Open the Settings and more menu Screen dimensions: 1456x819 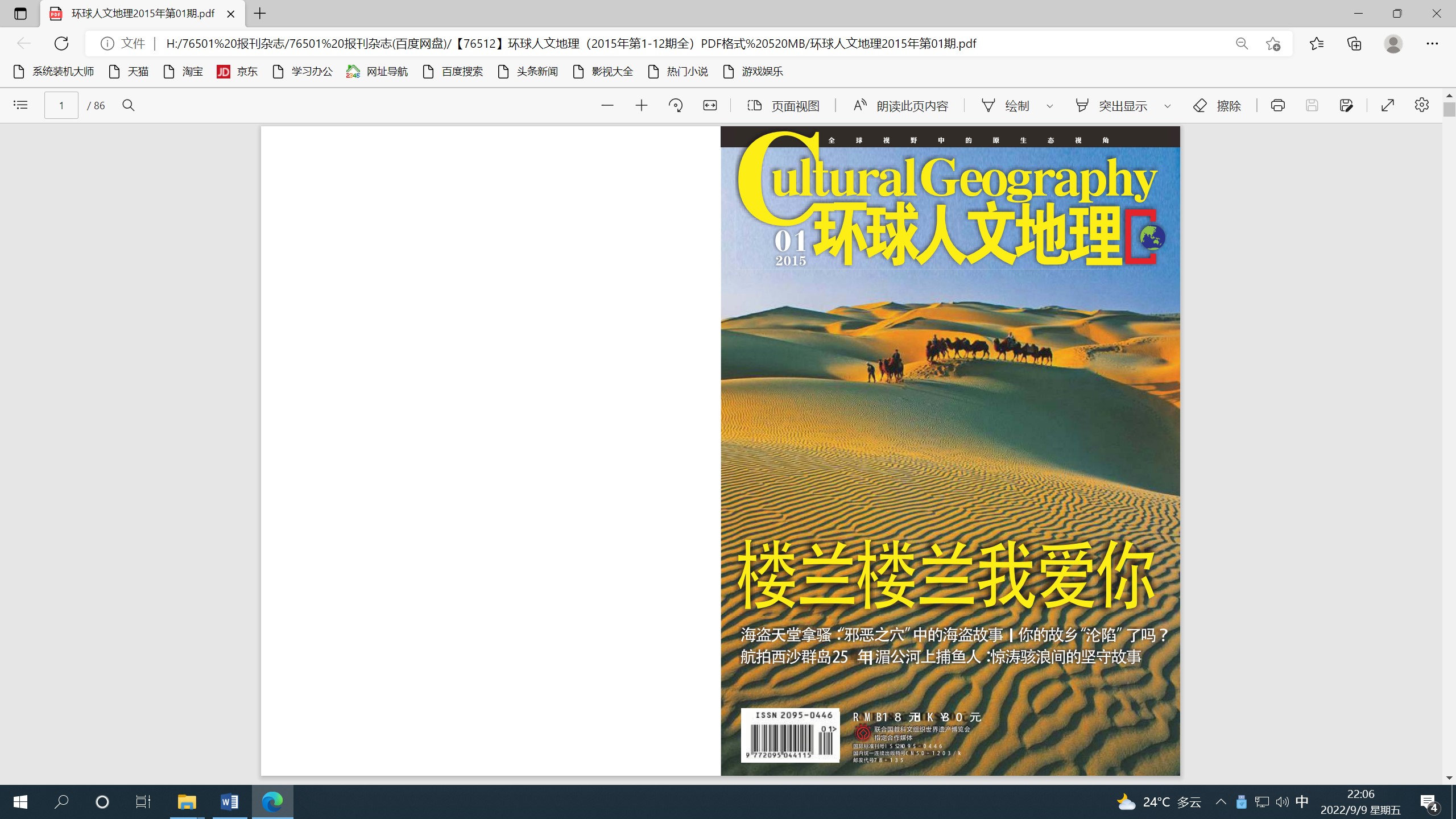[1432, 43]
